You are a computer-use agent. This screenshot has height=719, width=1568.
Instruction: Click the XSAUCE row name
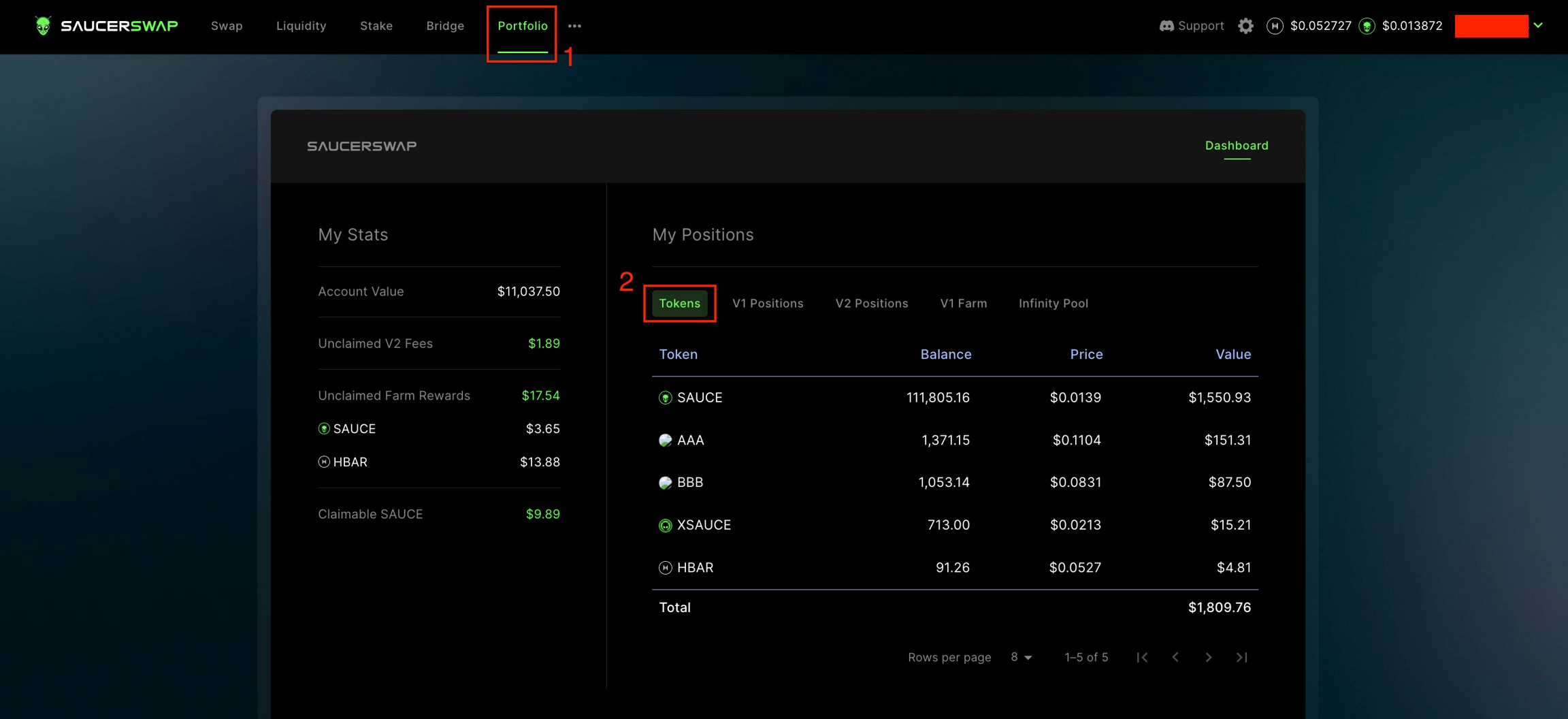click(x=704, y=526)
